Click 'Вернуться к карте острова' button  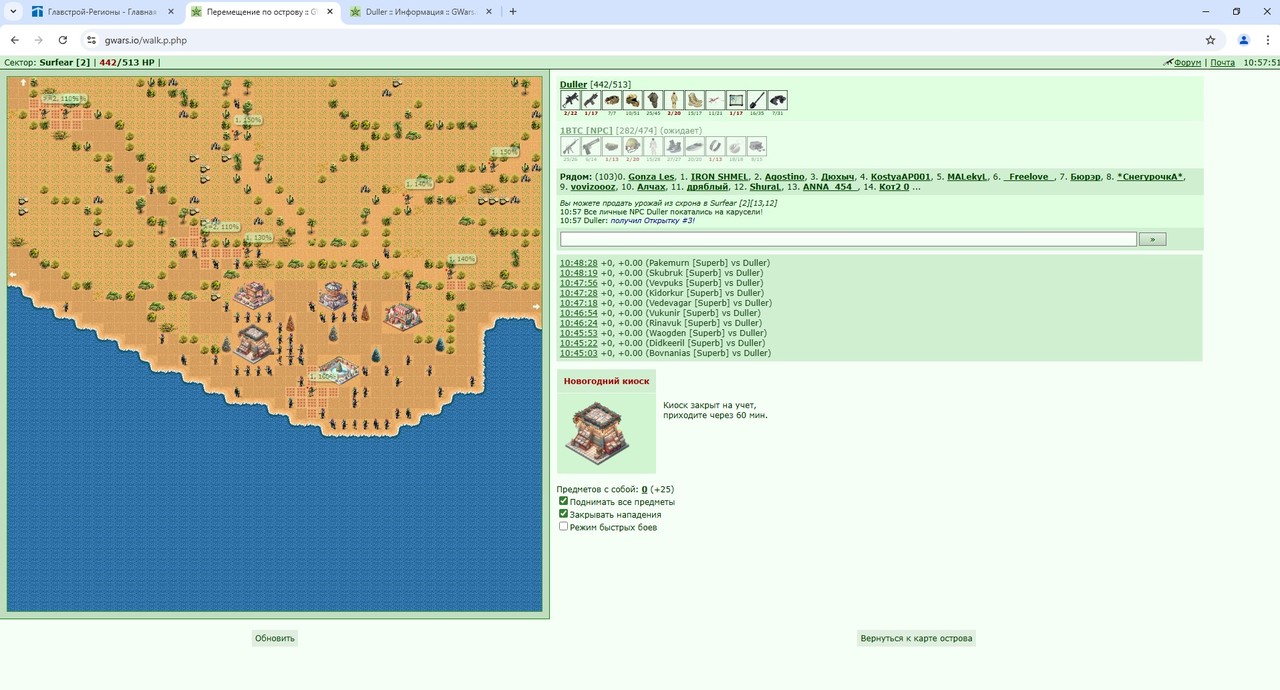point(916,638)
